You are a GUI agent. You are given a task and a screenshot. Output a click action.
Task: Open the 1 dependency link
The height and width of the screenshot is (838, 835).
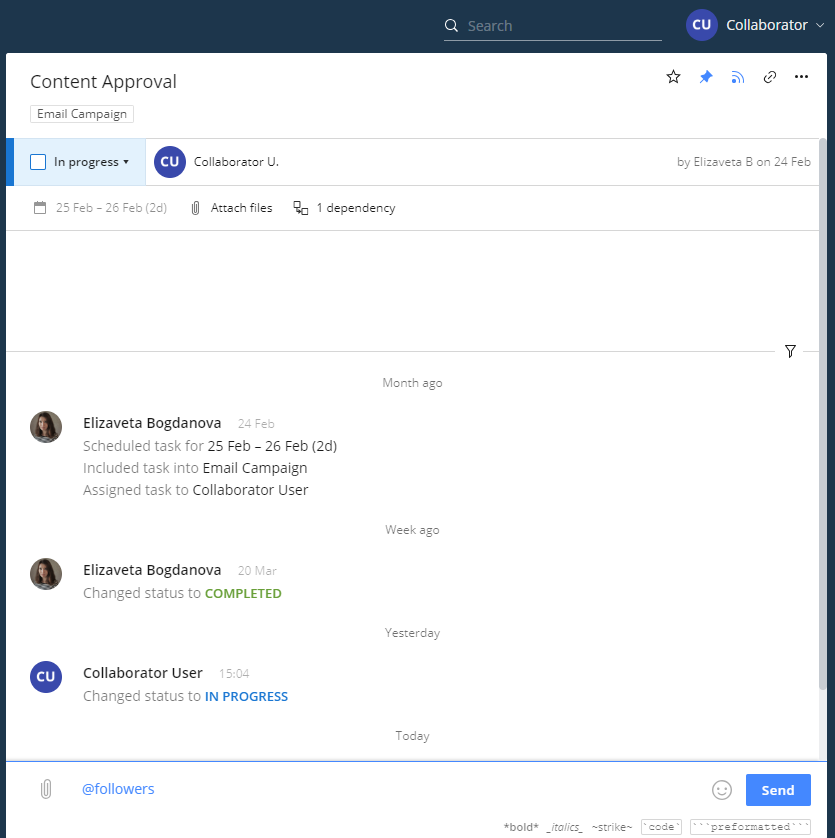click(x=355, y=208)
